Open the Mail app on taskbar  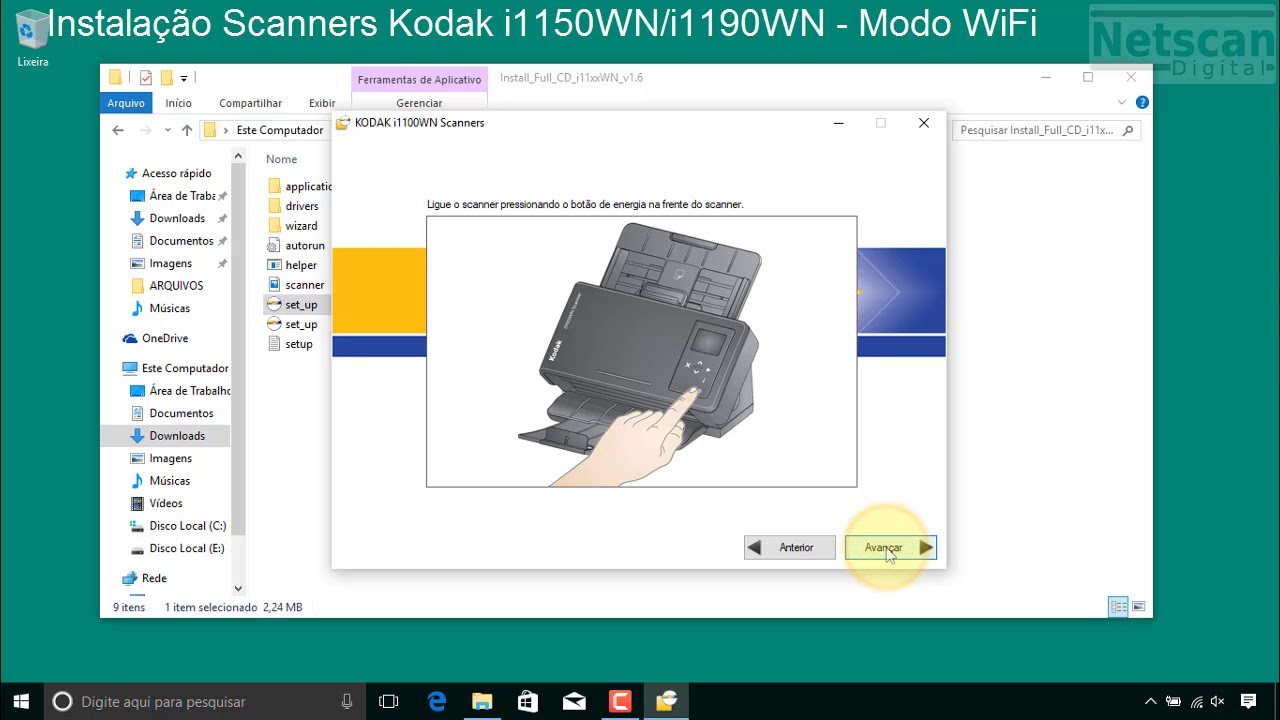pyautogui.click(x=574, y=701)
